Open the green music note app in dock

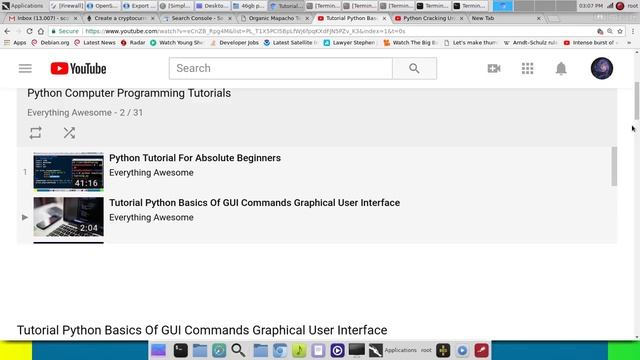pyautogui.click(x=299, y=350)
